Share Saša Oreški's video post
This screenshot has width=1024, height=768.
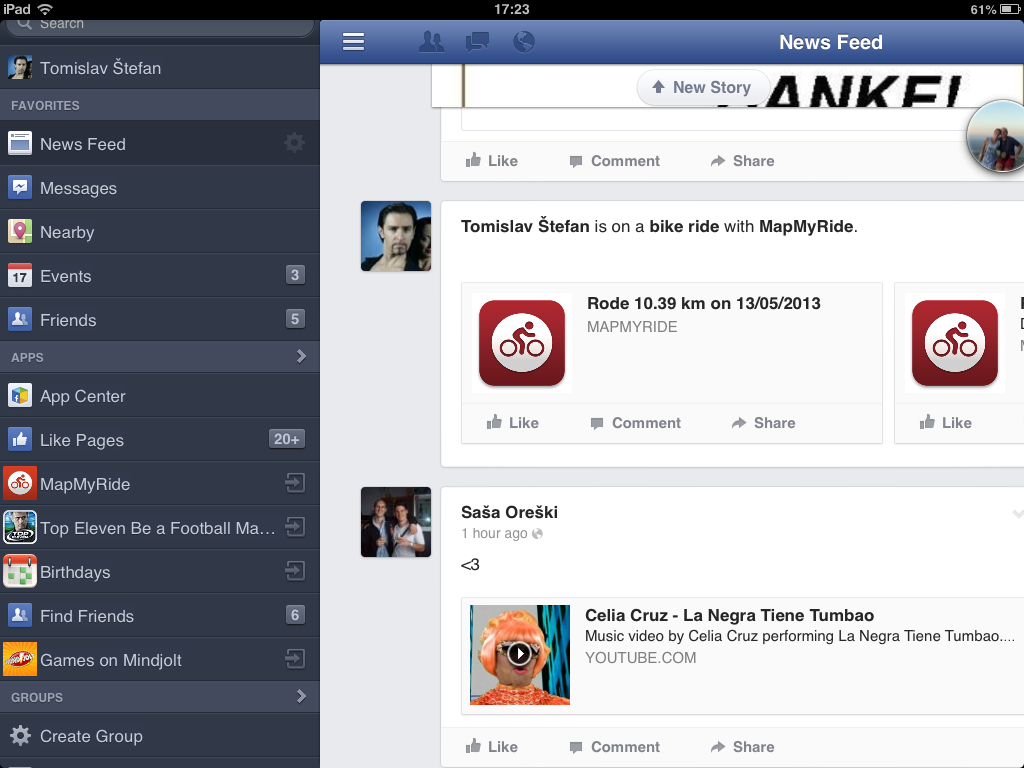pos(743,746)
